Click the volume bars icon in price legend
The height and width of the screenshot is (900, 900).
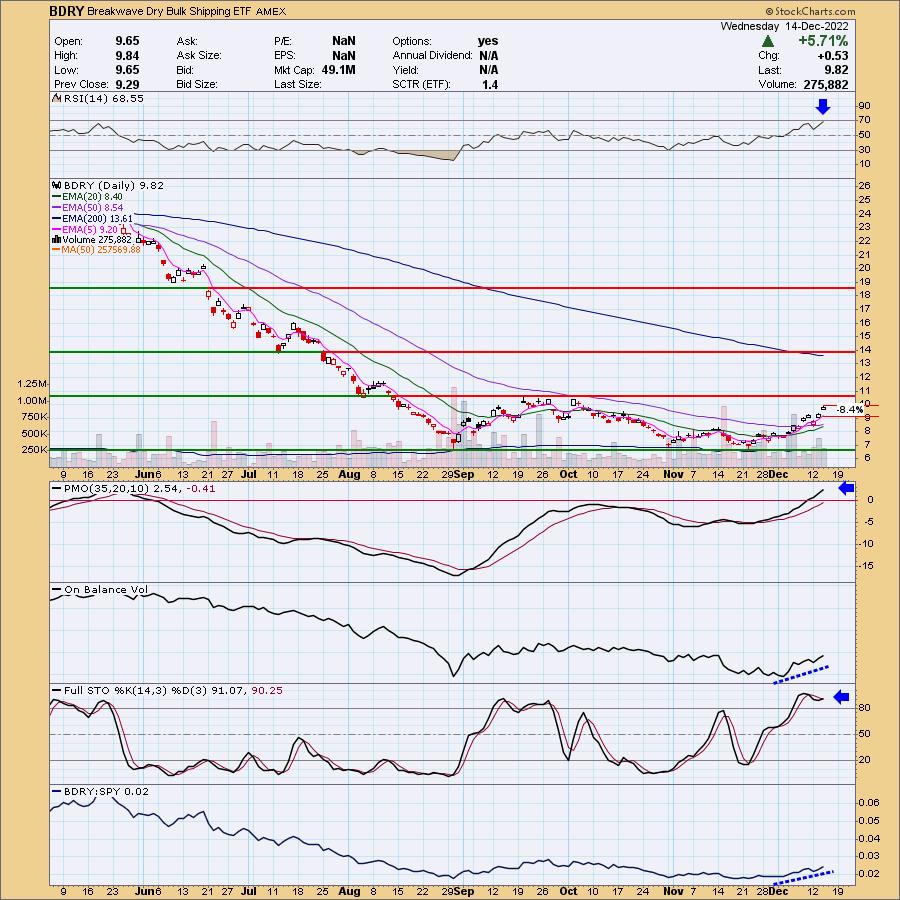click(x=57, y=240)
